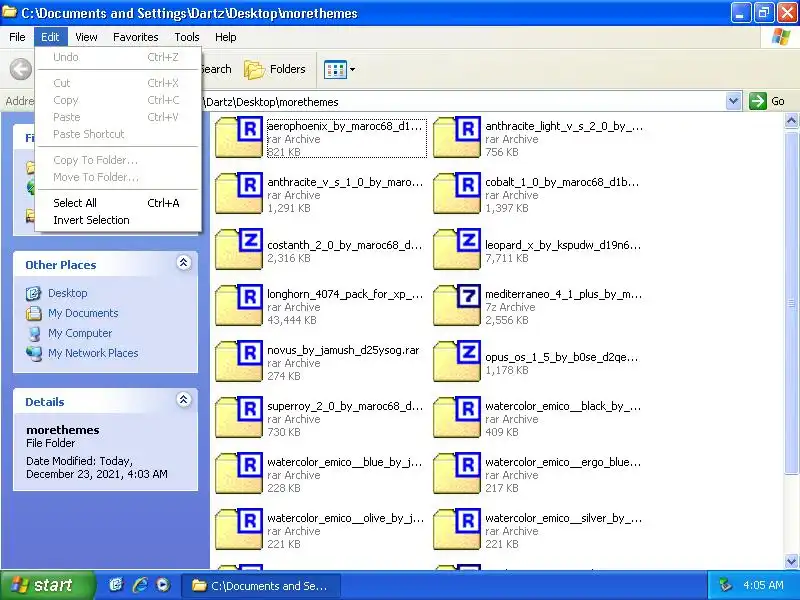The image size is (800, 600).
Task: Select watercolor_emico__silver archive icon
Action: click(457, 529)
